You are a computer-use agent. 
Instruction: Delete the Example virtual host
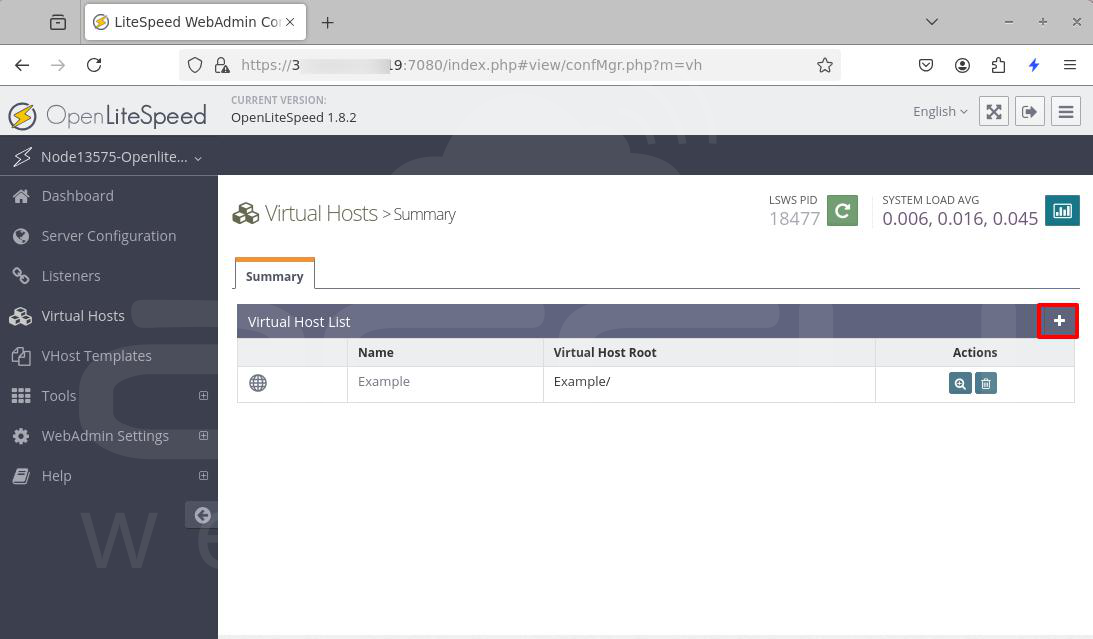(986, 383)
